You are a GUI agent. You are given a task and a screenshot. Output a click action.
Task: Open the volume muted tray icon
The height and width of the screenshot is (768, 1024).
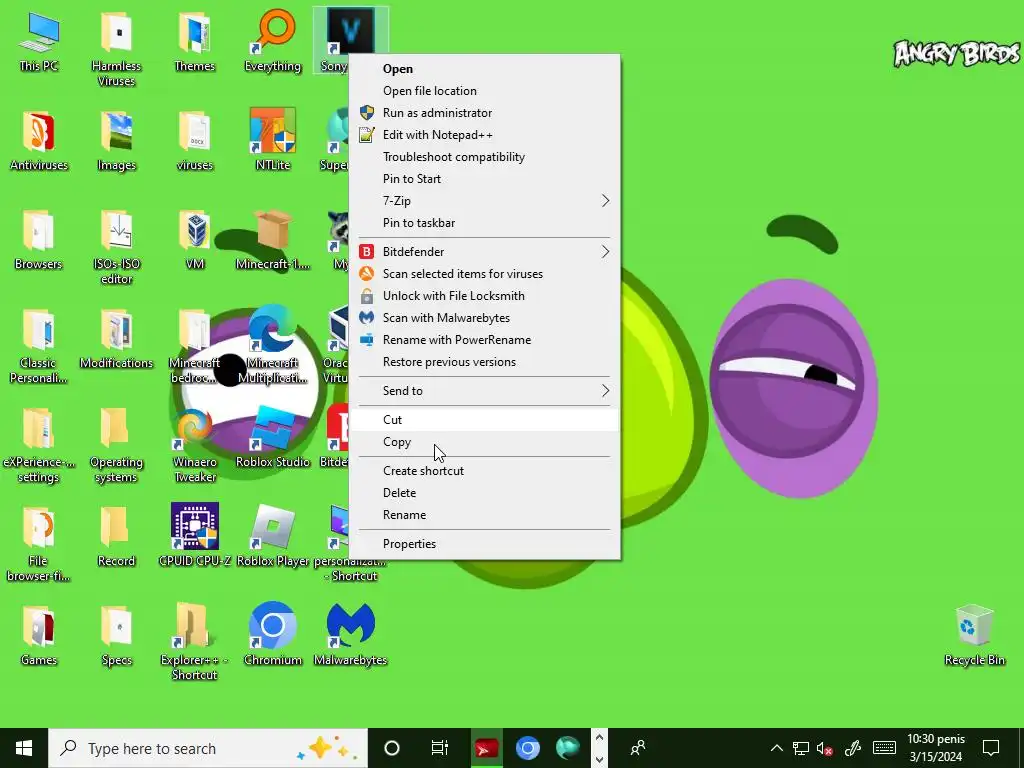[x=825, y=748]
